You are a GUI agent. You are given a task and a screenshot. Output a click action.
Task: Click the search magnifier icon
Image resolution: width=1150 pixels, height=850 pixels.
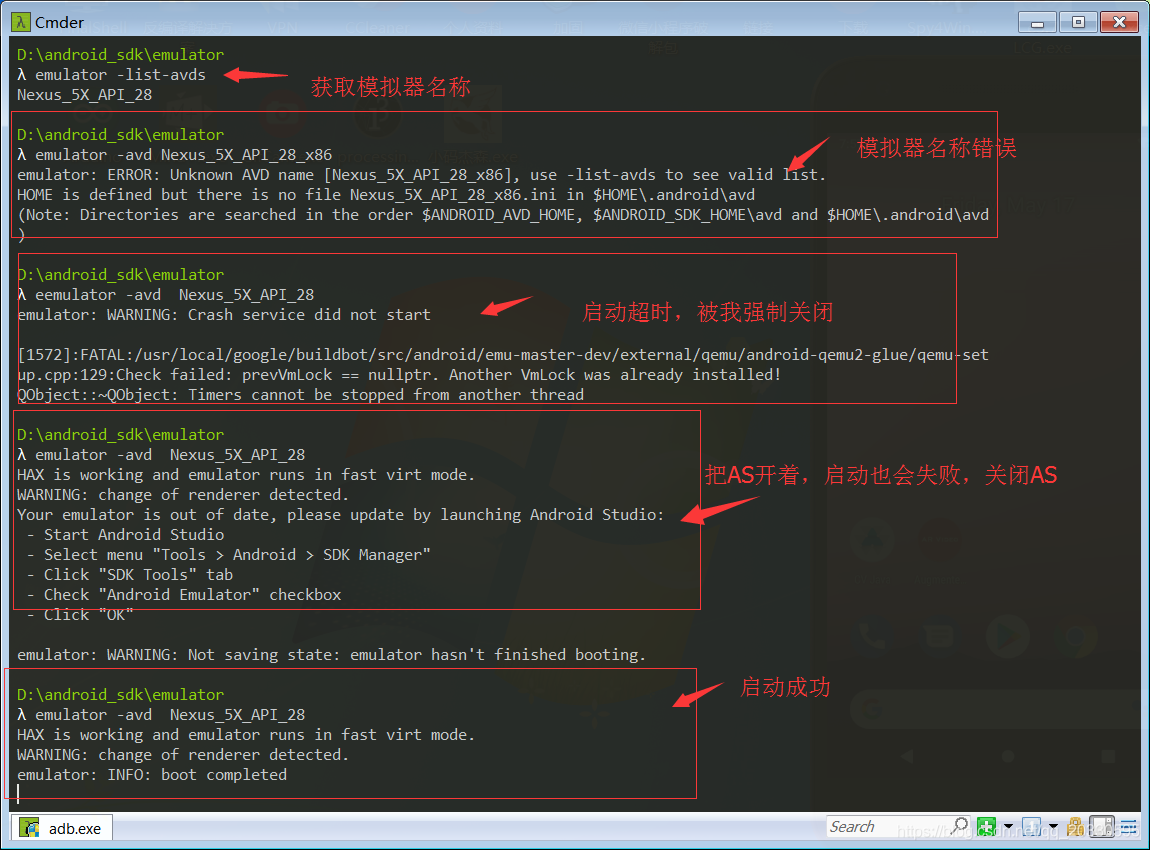[959, 826]
